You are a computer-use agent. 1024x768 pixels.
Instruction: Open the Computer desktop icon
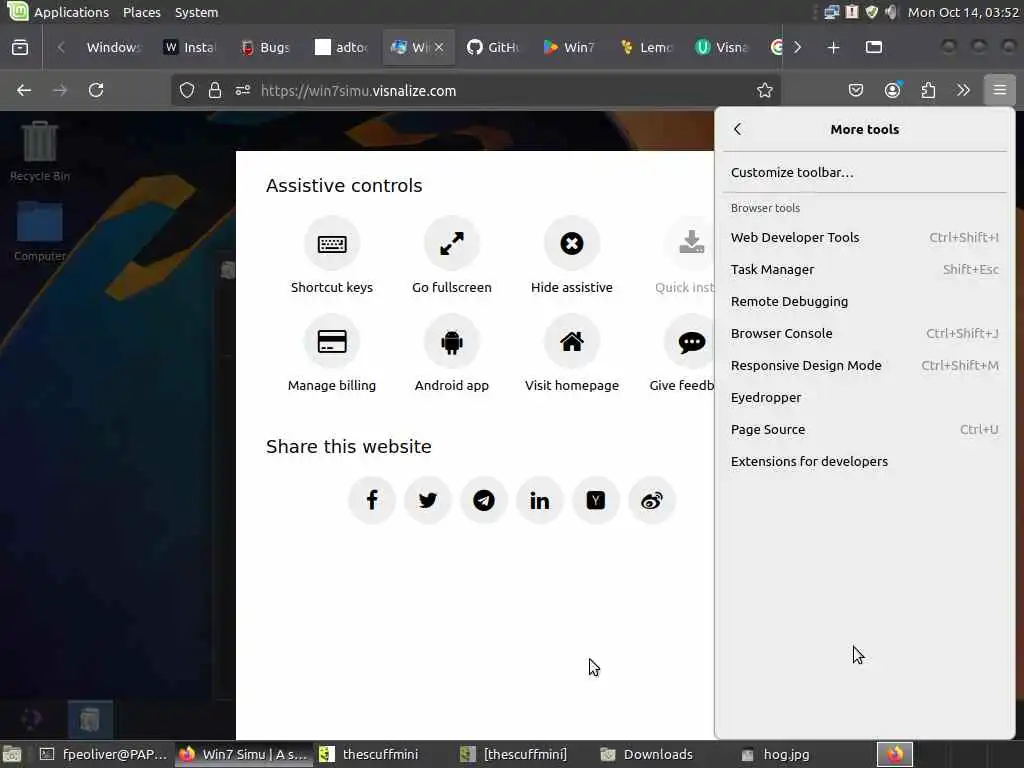coord(40,232)
